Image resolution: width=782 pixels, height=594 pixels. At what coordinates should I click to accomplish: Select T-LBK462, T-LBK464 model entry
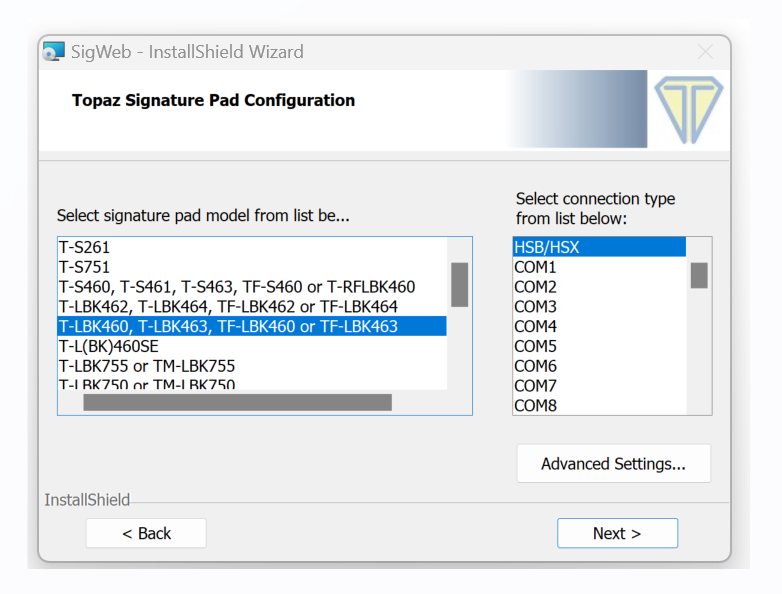[x=228, y=306]
